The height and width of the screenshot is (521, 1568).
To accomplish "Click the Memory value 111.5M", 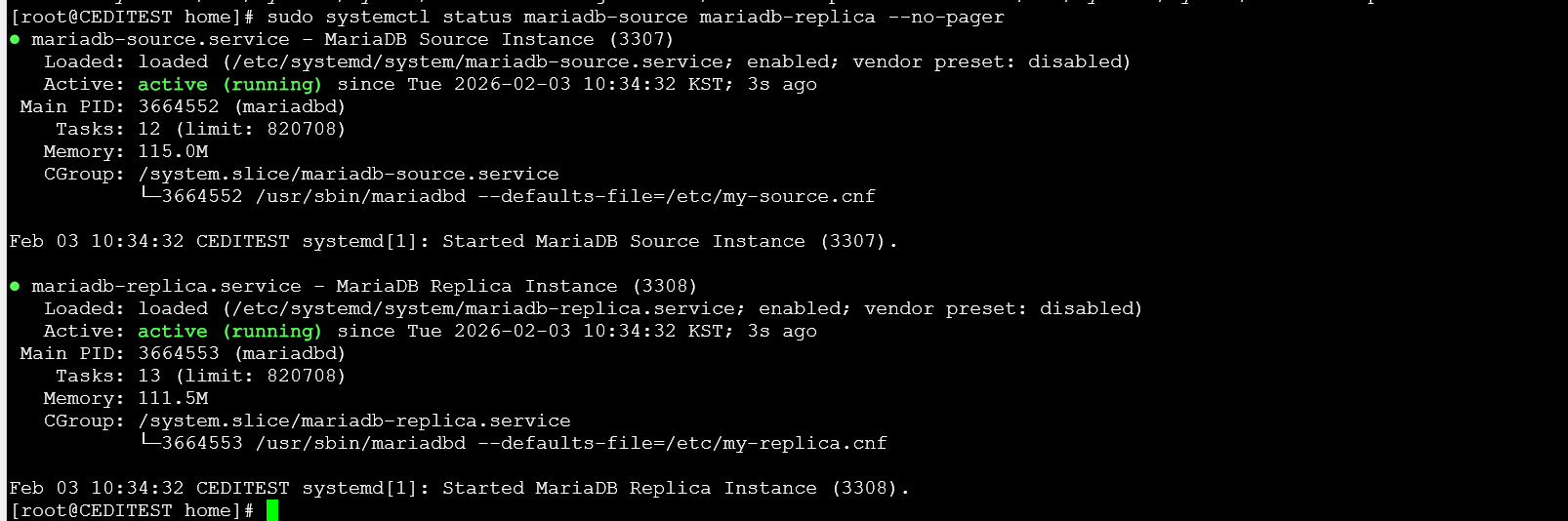I will click(173, 399).
